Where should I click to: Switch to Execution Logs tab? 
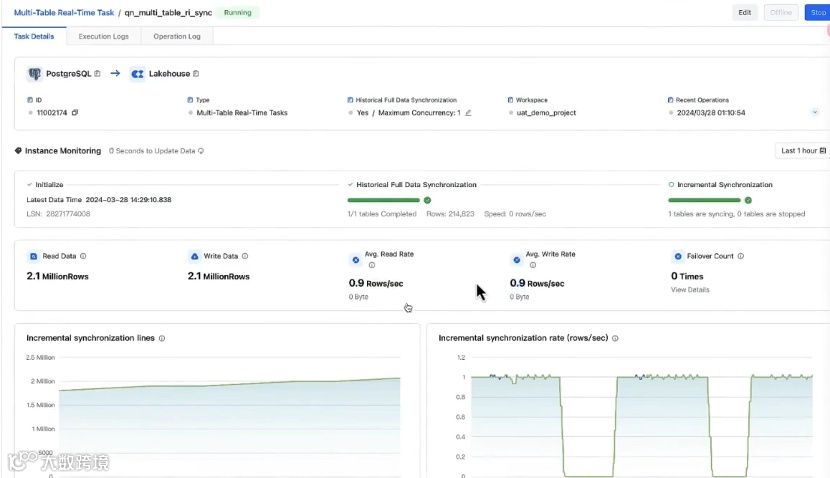(104, 37)
